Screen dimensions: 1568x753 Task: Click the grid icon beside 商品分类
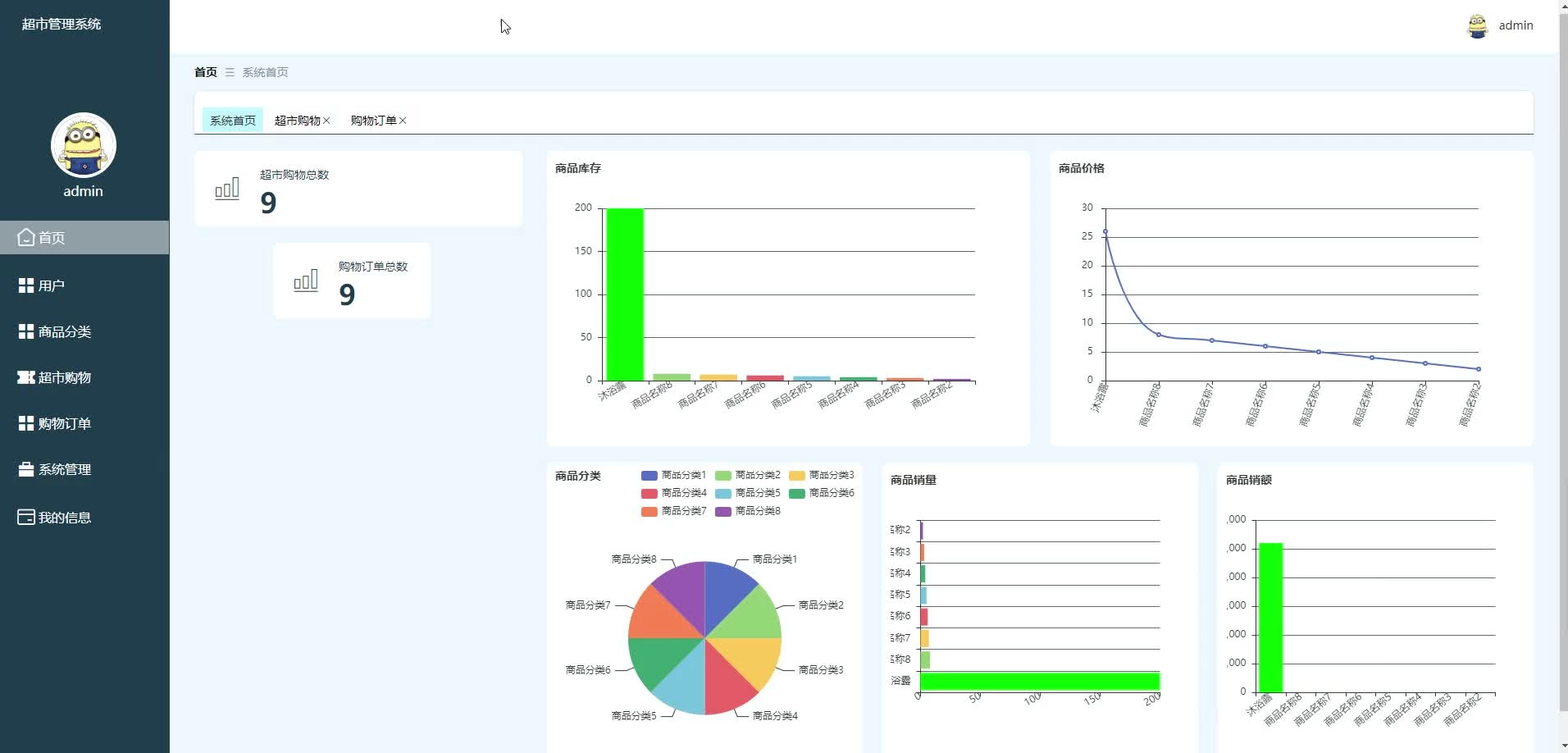[26, 331]
